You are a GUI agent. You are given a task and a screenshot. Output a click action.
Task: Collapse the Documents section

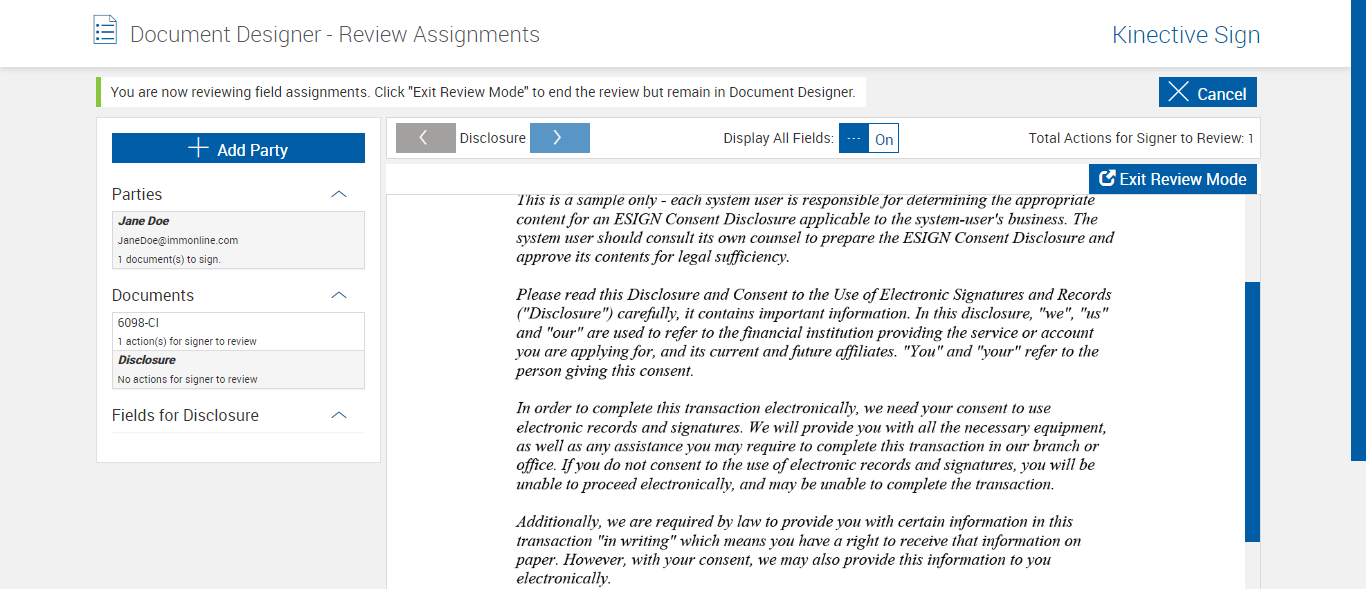pos(339,295)
